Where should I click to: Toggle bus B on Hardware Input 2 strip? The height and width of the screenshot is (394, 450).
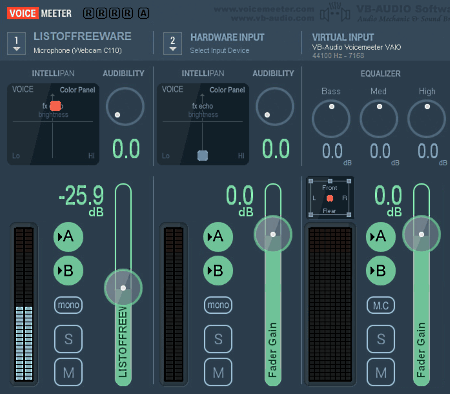click(x=218, y=270)
